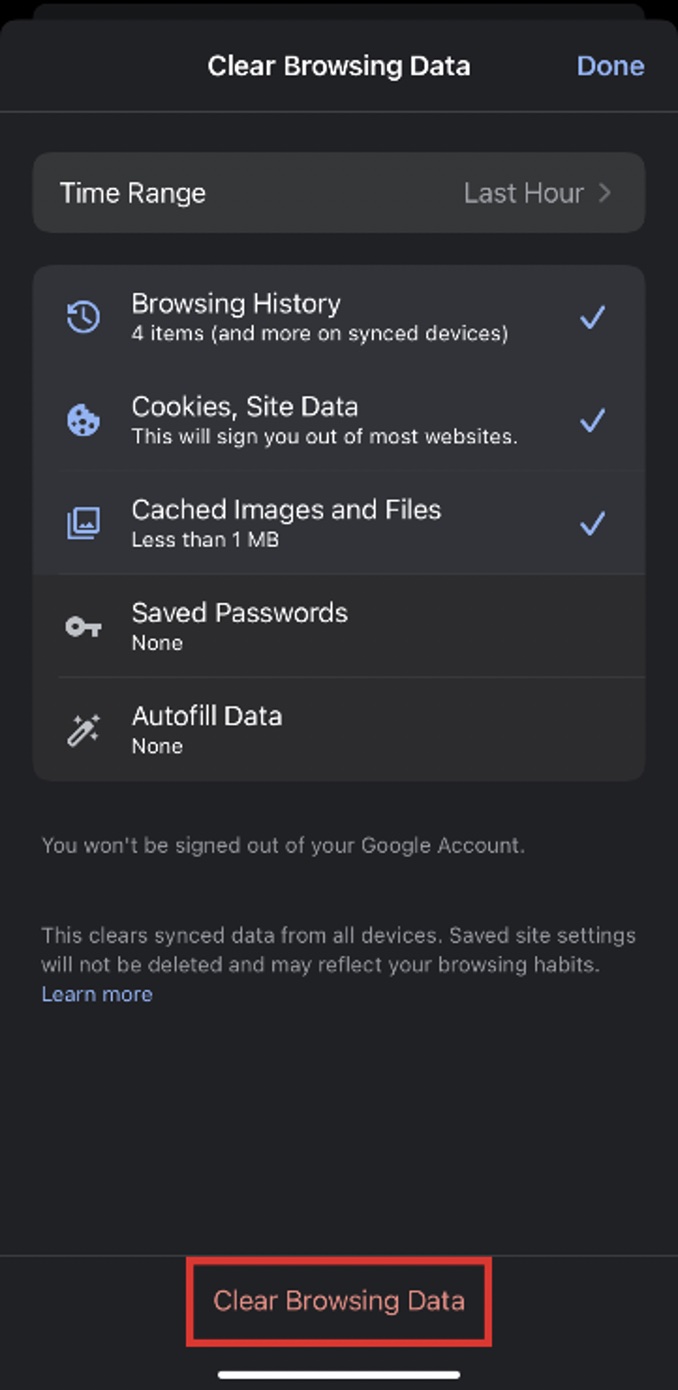Image resolution: width=678 pixels, height=1390 pixels.
Task: Uncheck the Cookies, Site Data checkmark
Action: tap(592, 421)
